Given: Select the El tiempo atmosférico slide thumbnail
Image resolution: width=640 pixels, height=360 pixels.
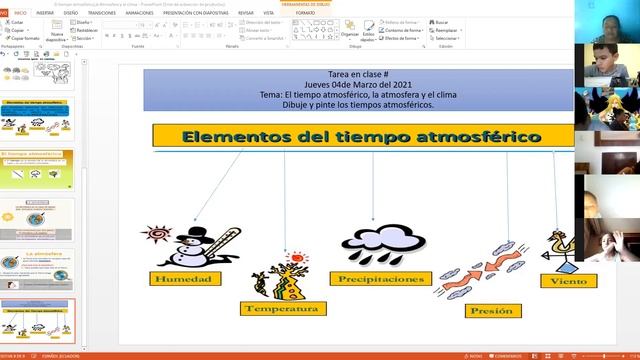Looking at the screenshot, I should [37, 170].
